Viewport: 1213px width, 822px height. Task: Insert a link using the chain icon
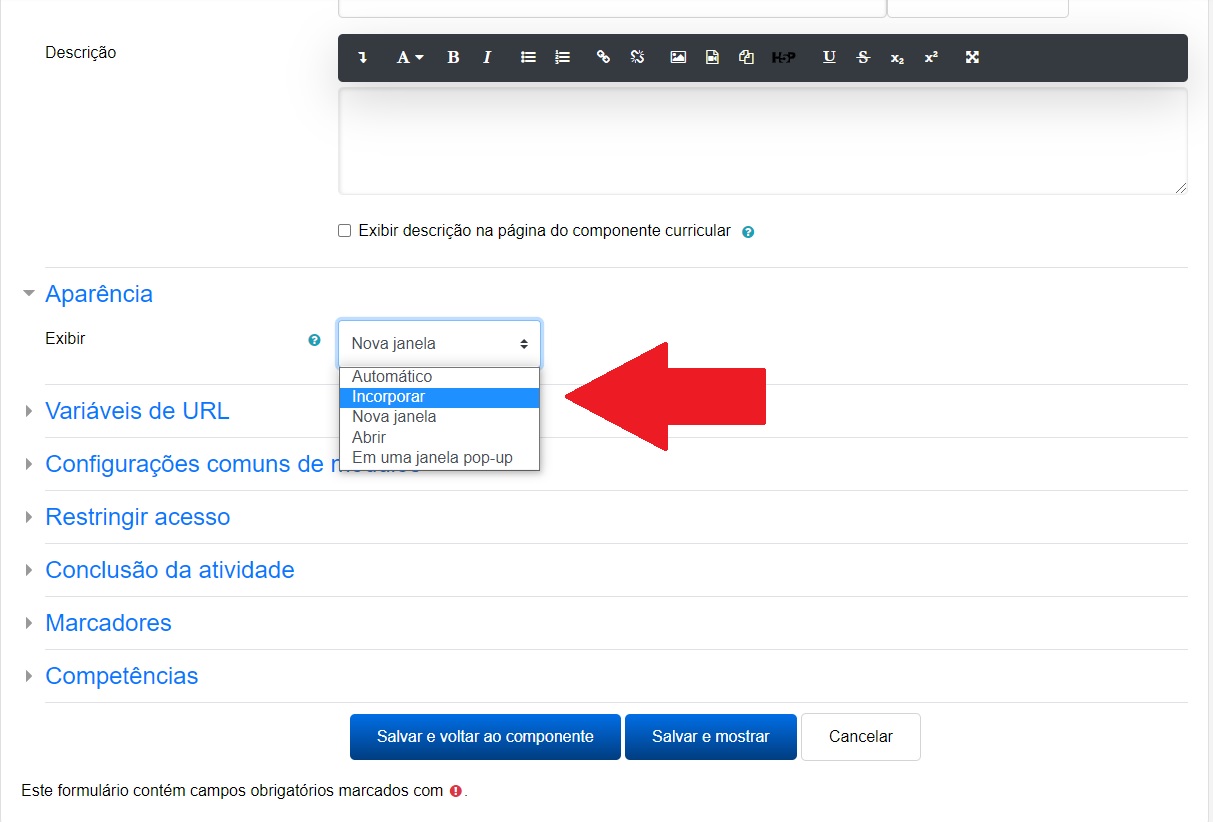click(603, 58)
